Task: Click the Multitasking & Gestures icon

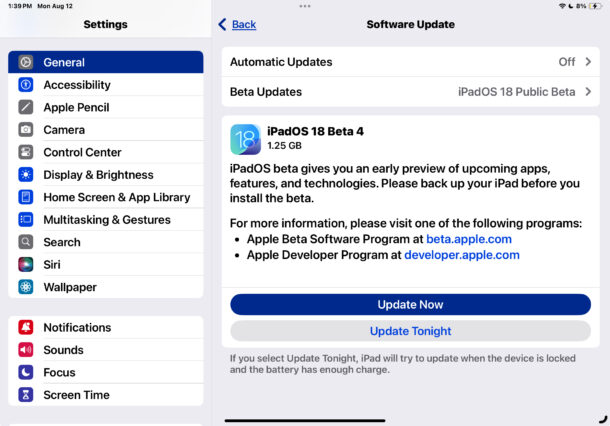Action: pos(26,219)
